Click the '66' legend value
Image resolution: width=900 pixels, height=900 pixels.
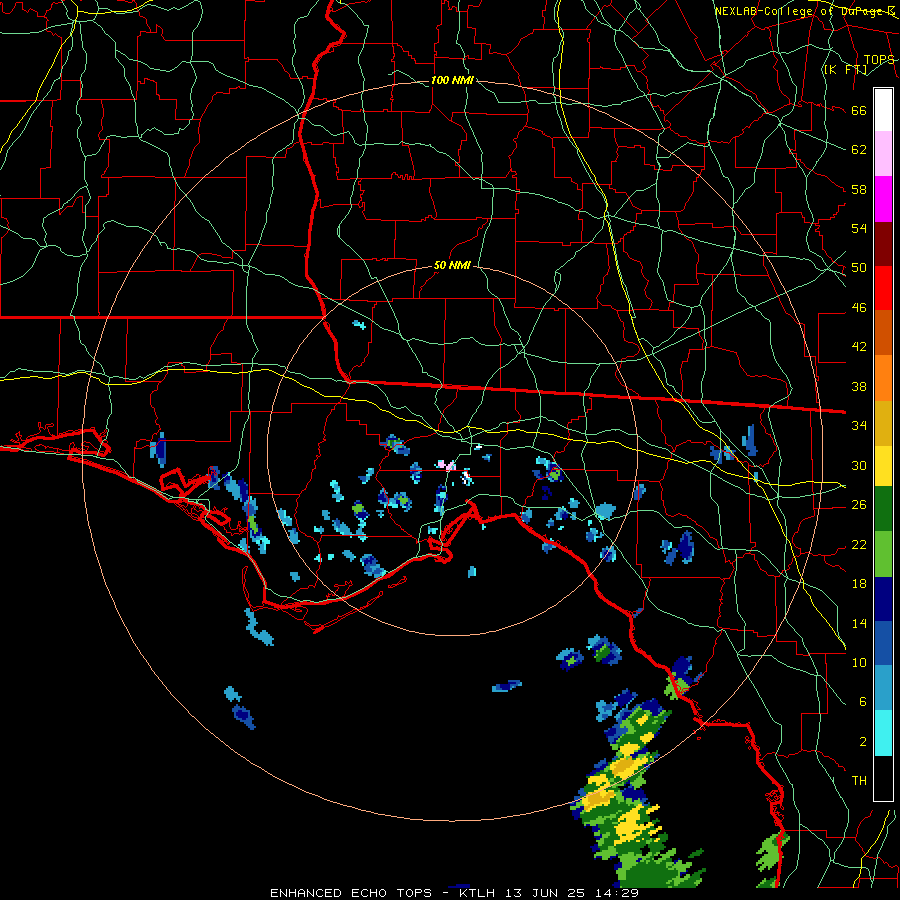(859, 110)
